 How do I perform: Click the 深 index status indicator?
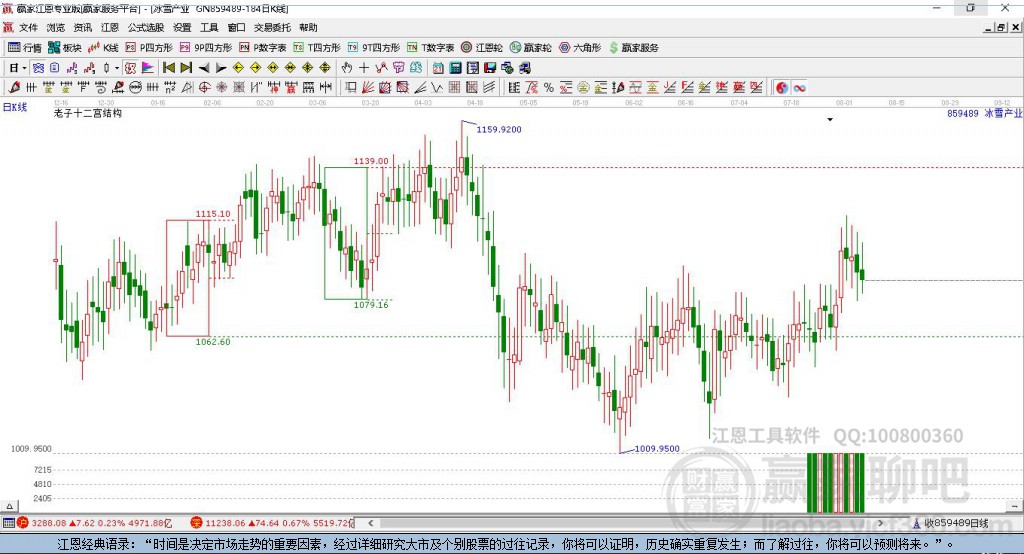(196, 523)
